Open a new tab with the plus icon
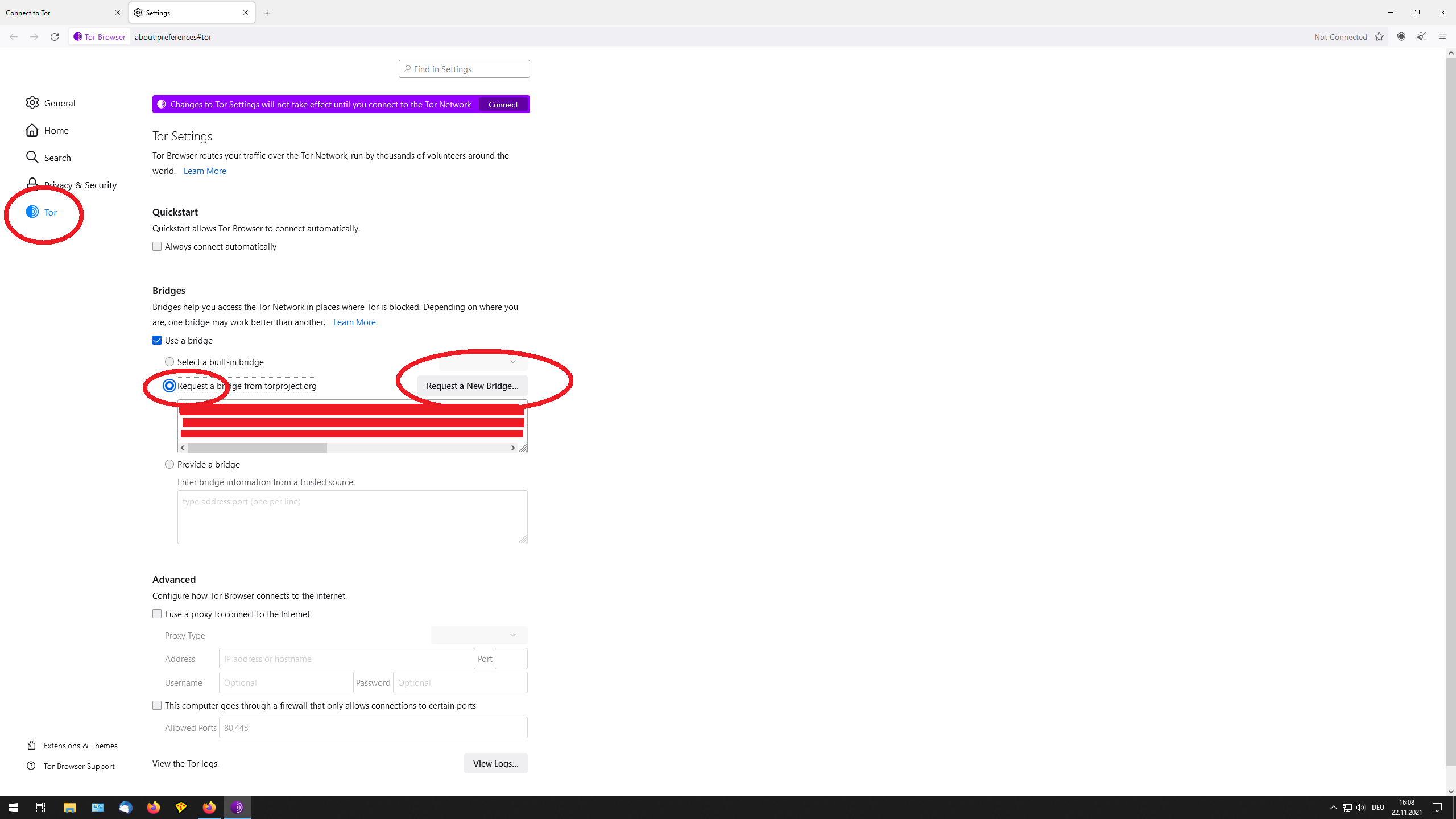This screenshot has width=1456, height=819. pos(267,13)
